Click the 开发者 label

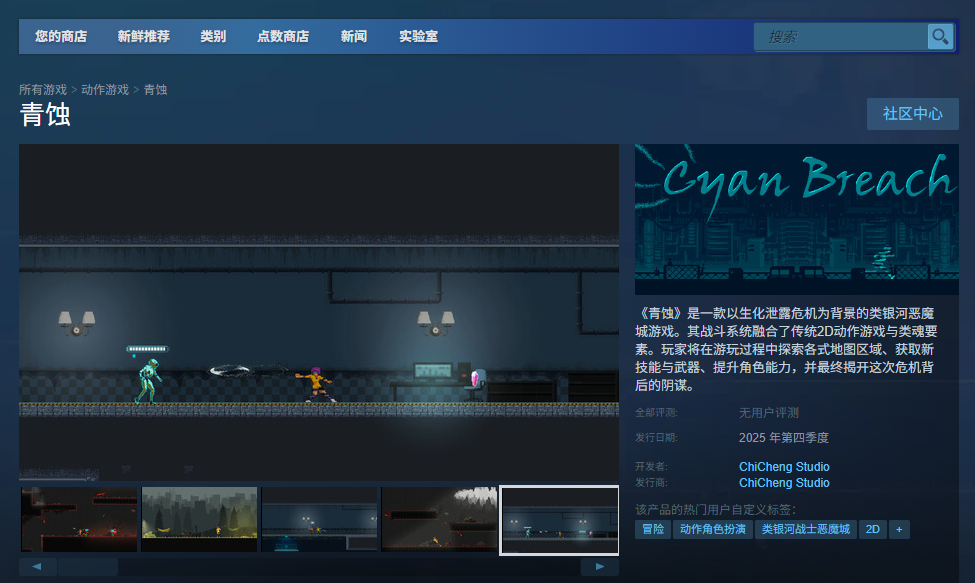click(x=651, y=467)
